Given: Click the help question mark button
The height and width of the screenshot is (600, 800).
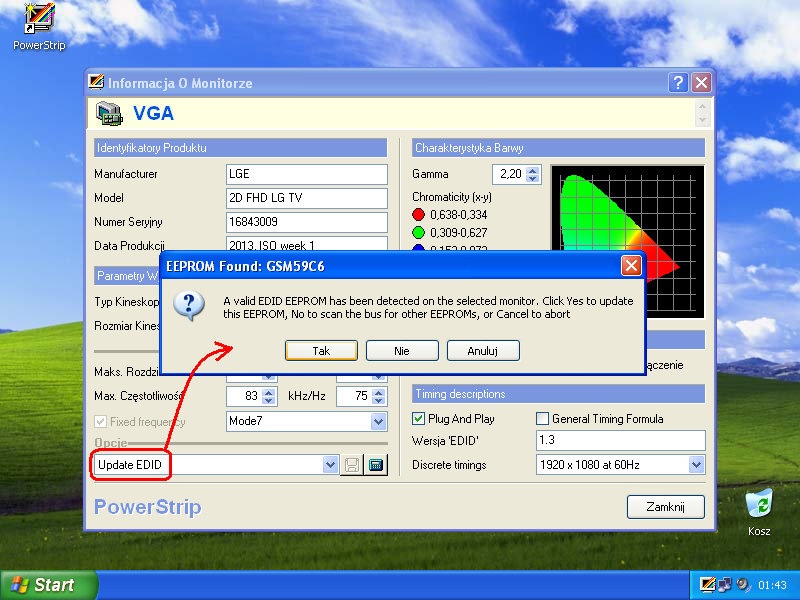Looking at the screenshot, I should [x=678, y=83].
